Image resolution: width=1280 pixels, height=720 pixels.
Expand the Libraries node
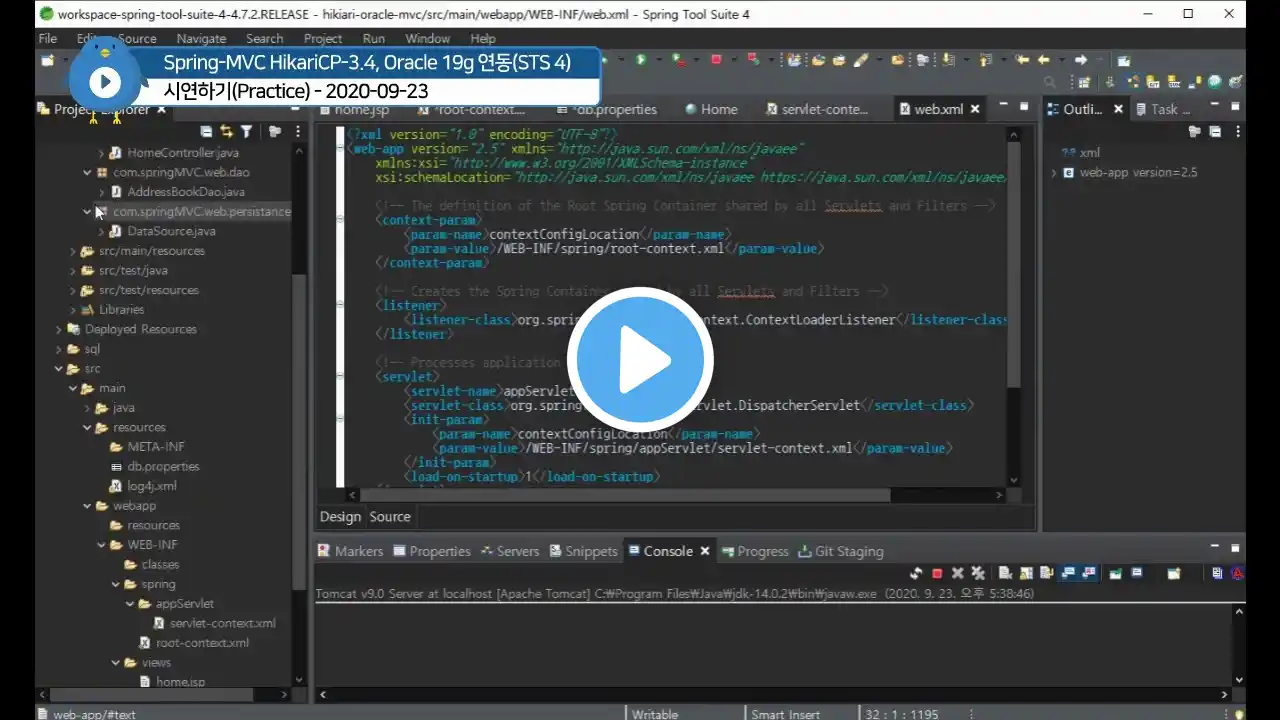click(73, 310)
